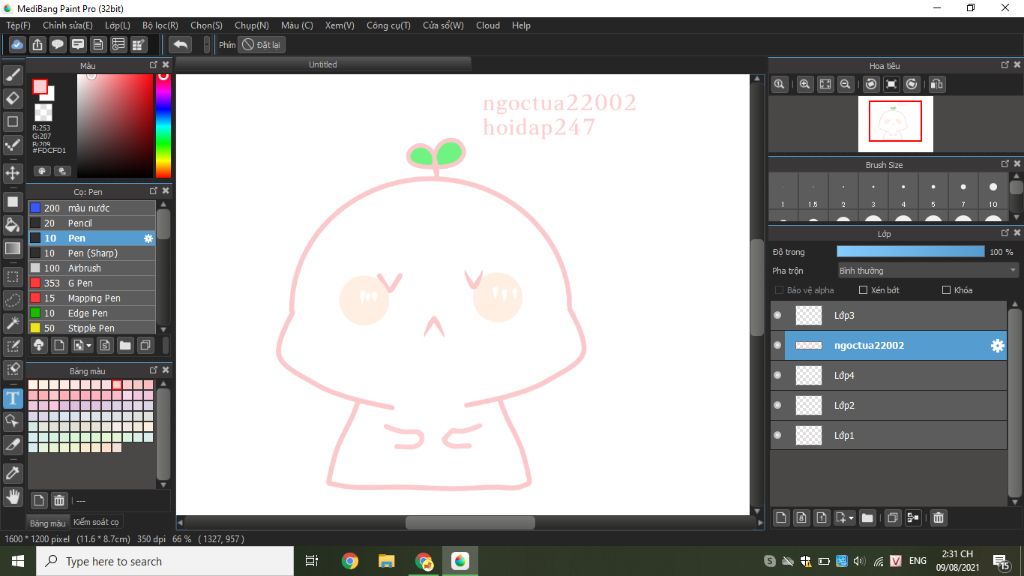Image resolution: width=1024 pixels, height=576 pixels.
Task: Open the Bộ lọc(R) menu
Action: (x=160, y=25)
